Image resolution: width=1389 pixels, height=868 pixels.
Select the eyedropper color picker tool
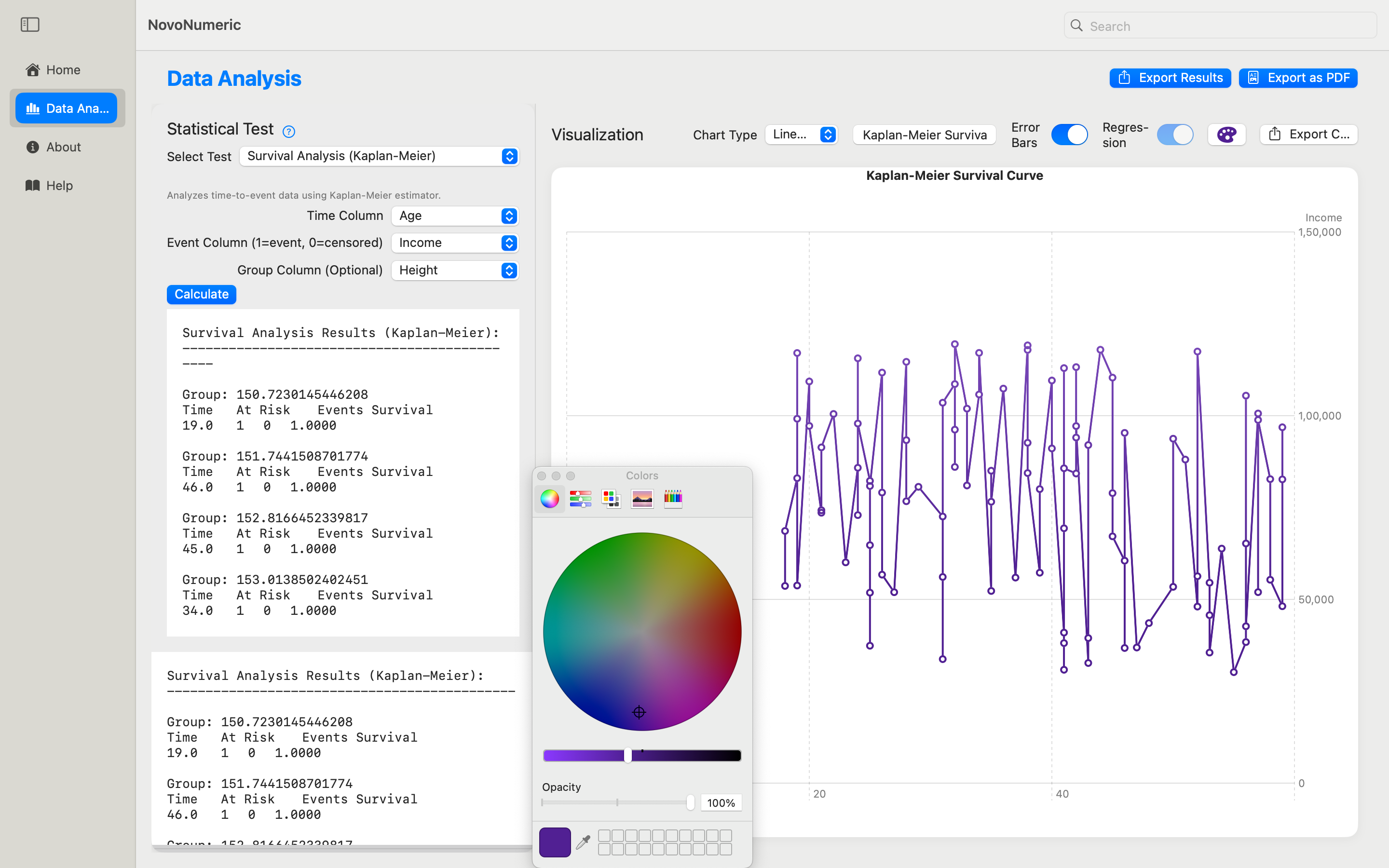pyautogui.click(x=583, y=842)
